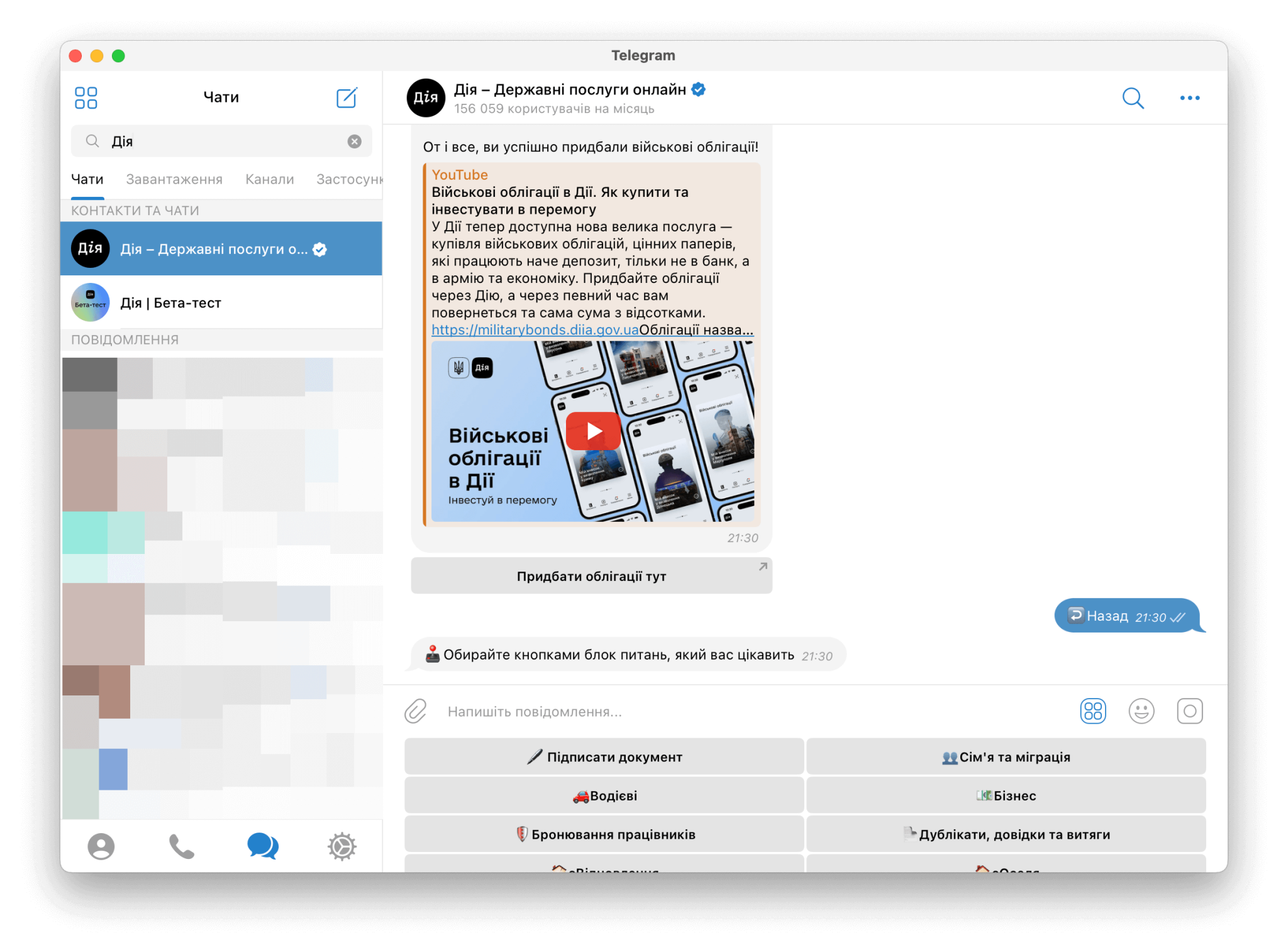Open the three-dot chat options menu
This screenshot has width=1288, height=952.
coord(1190,98)
